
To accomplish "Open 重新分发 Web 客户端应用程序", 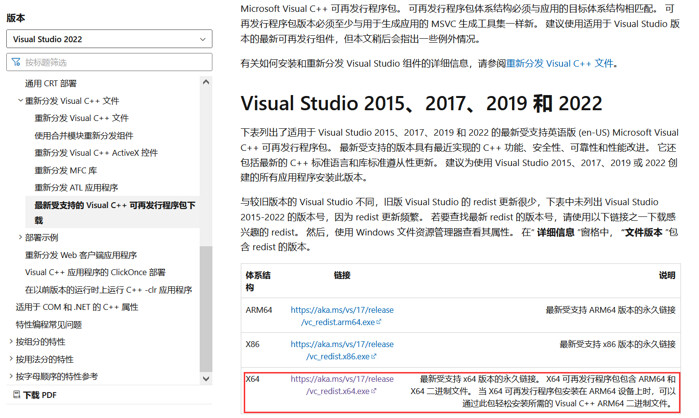I will point(81,255).
